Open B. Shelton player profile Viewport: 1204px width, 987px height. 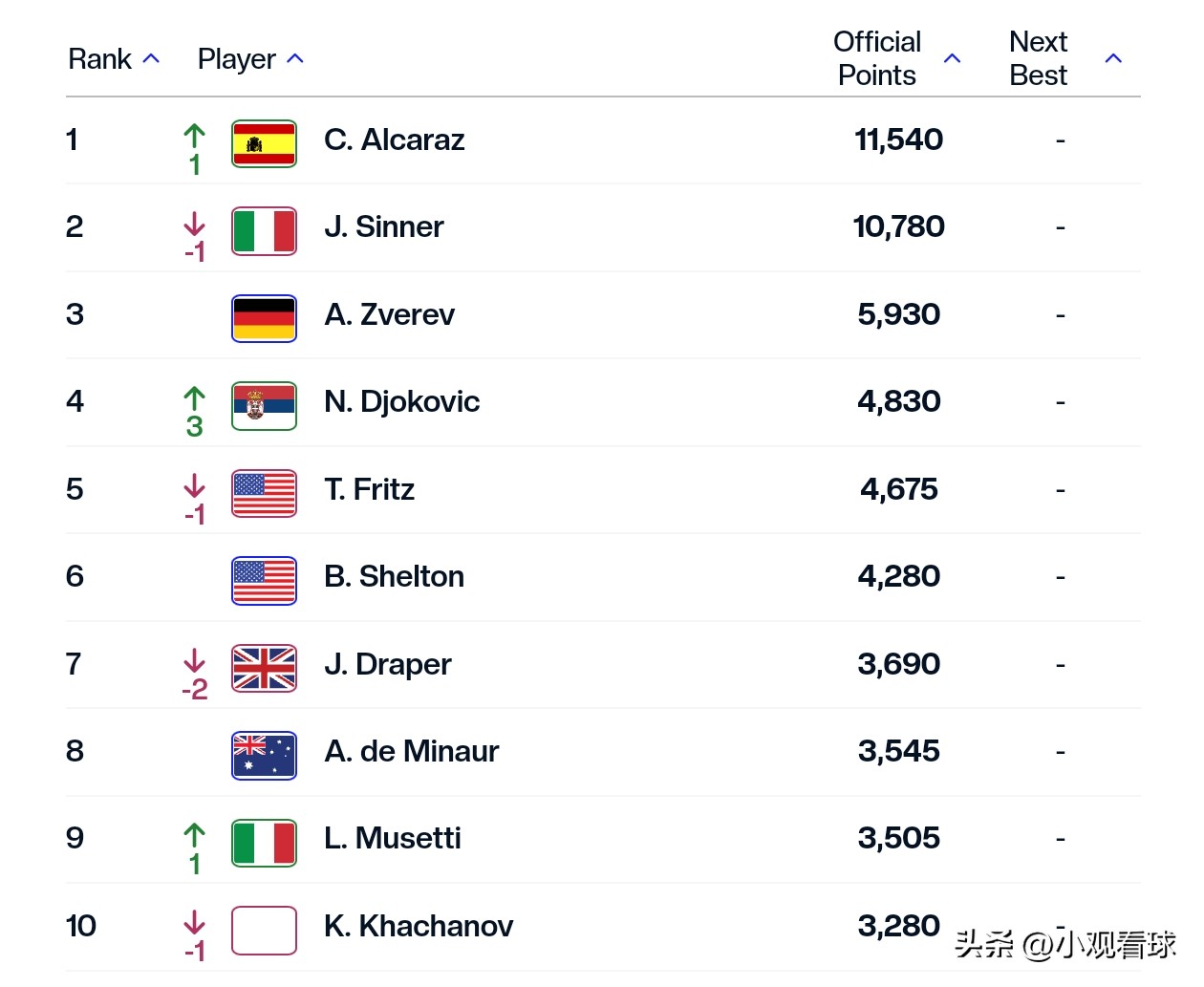coord(394,577)
